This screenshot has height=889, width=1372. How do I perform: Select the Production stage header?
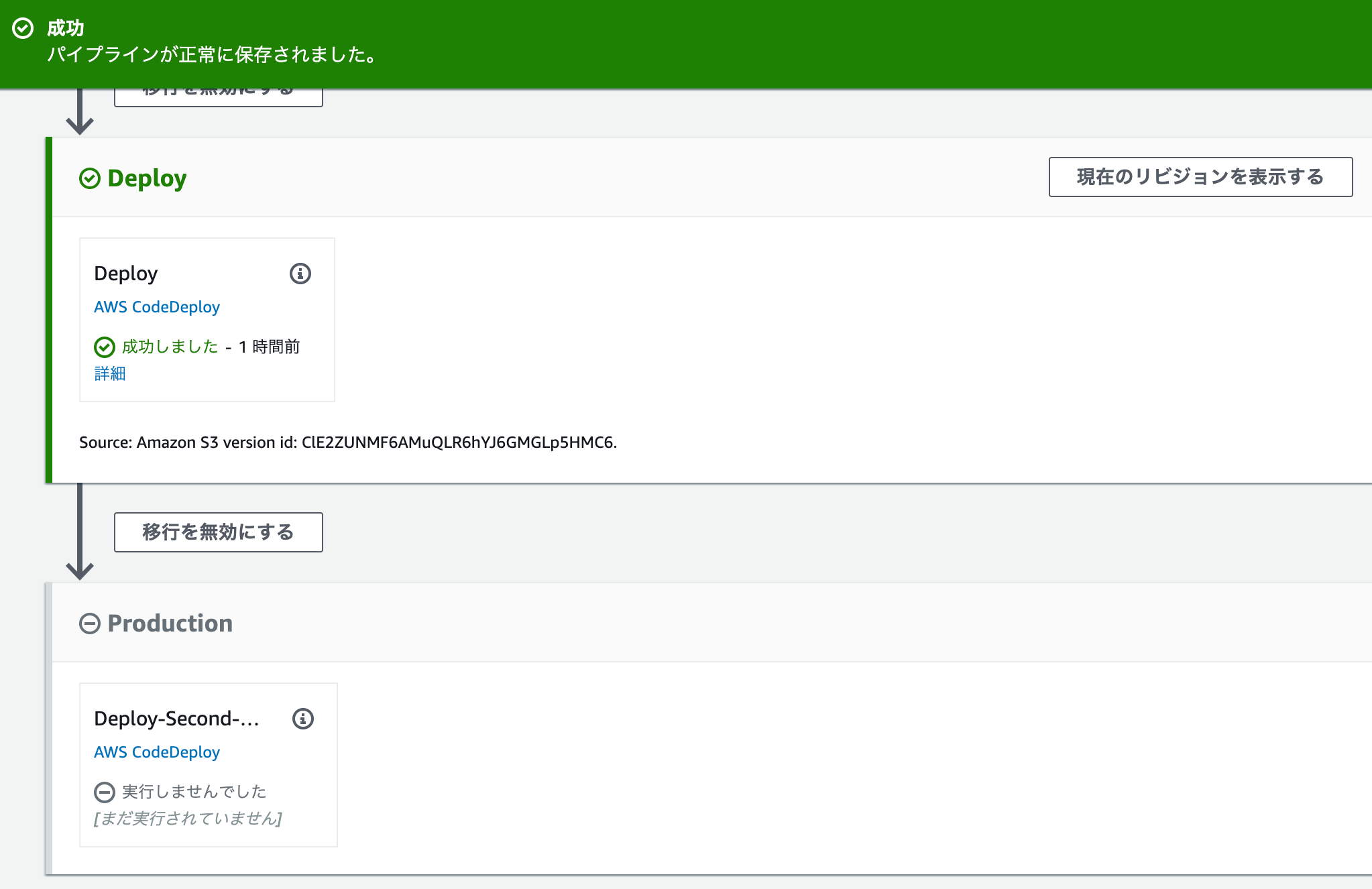(170, 624)
